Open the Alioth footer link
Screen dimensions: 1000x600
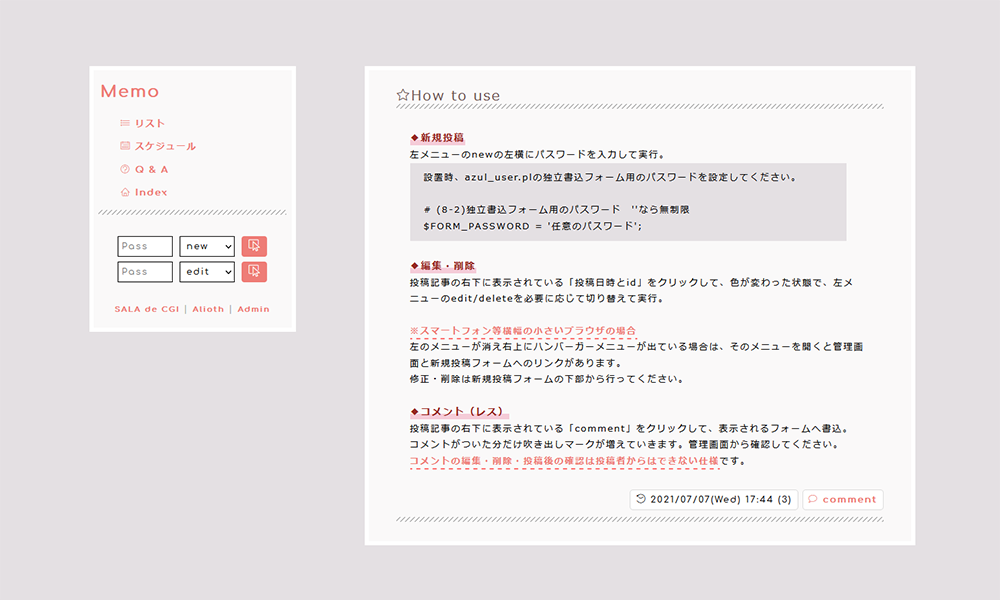pos(208,309)
